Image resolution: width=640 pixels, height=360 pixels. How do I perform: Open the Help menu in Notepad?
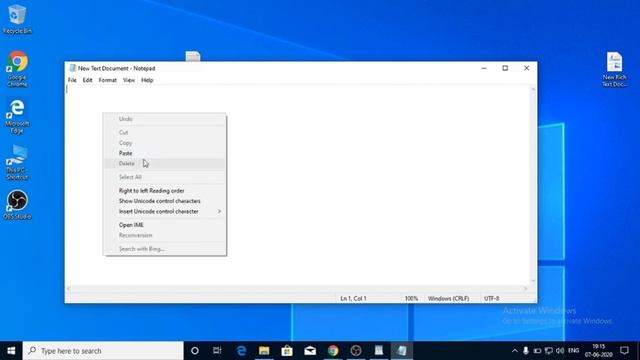point(147,80)
